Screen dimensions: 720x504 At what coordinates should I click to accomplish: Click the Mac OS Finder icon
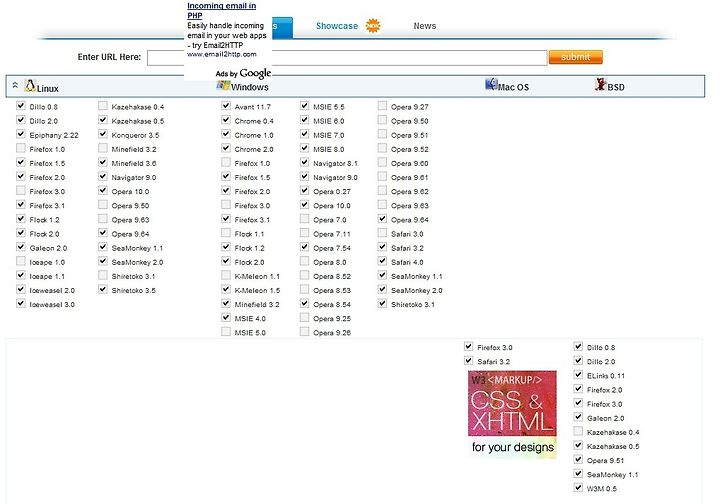click(x=491, y=84)
